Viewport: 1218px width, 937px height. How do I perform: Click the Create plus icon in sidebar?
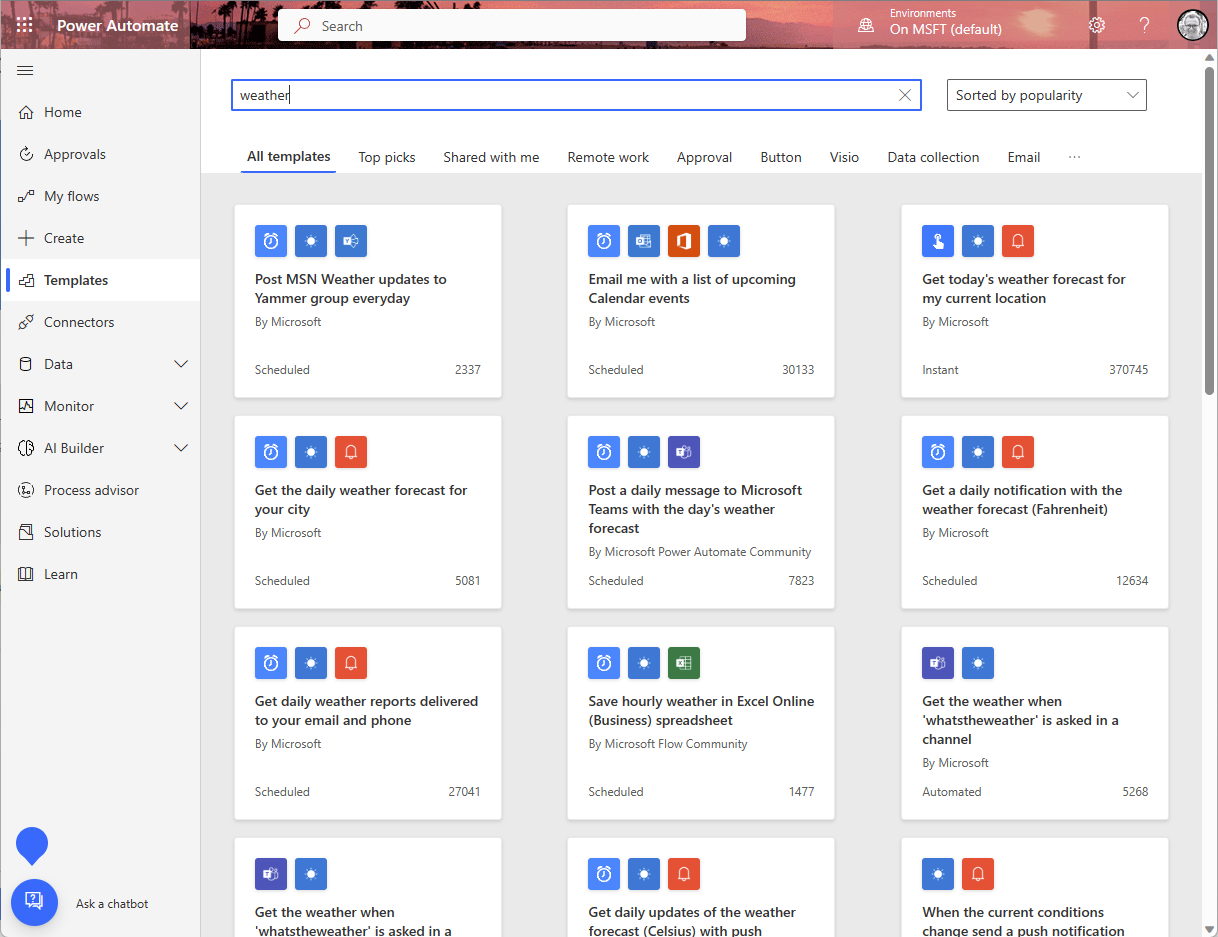coord(26,238)
